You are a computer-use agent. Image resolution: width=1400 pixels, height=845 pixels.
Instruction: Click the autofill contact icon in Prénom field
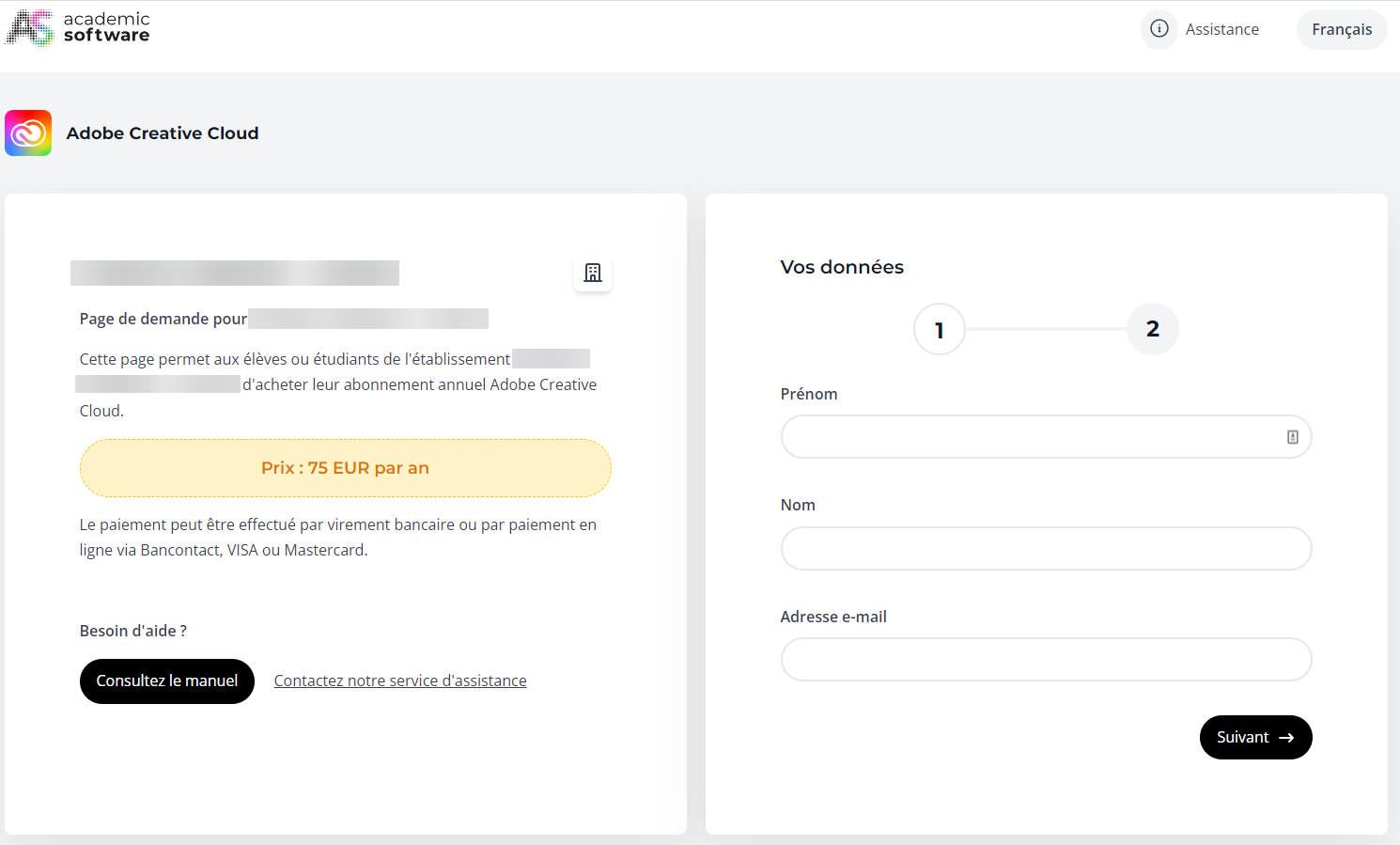1293,437
